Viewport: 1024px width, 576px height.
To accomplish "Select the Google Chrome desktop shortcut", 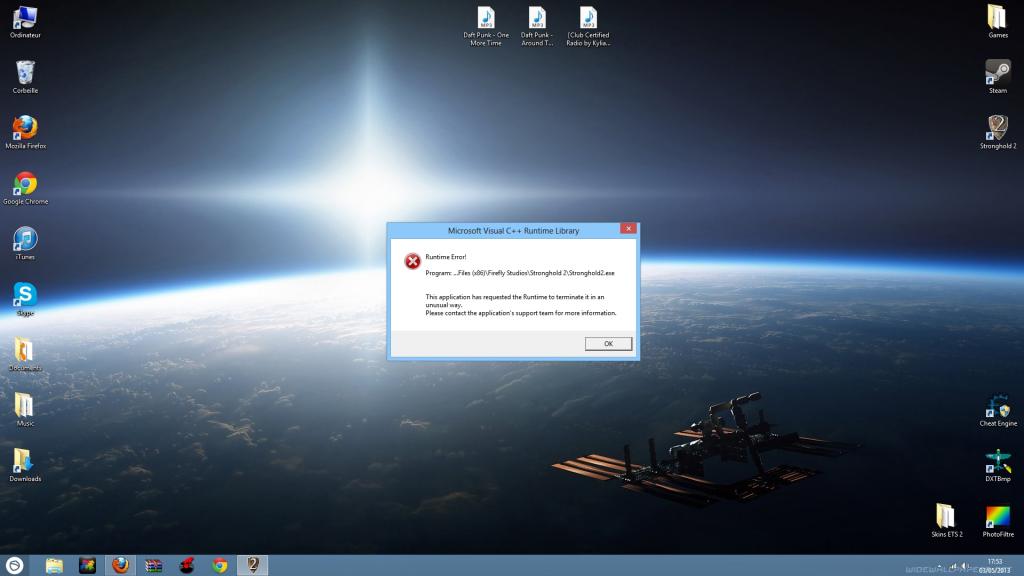I will pos(25,188).
